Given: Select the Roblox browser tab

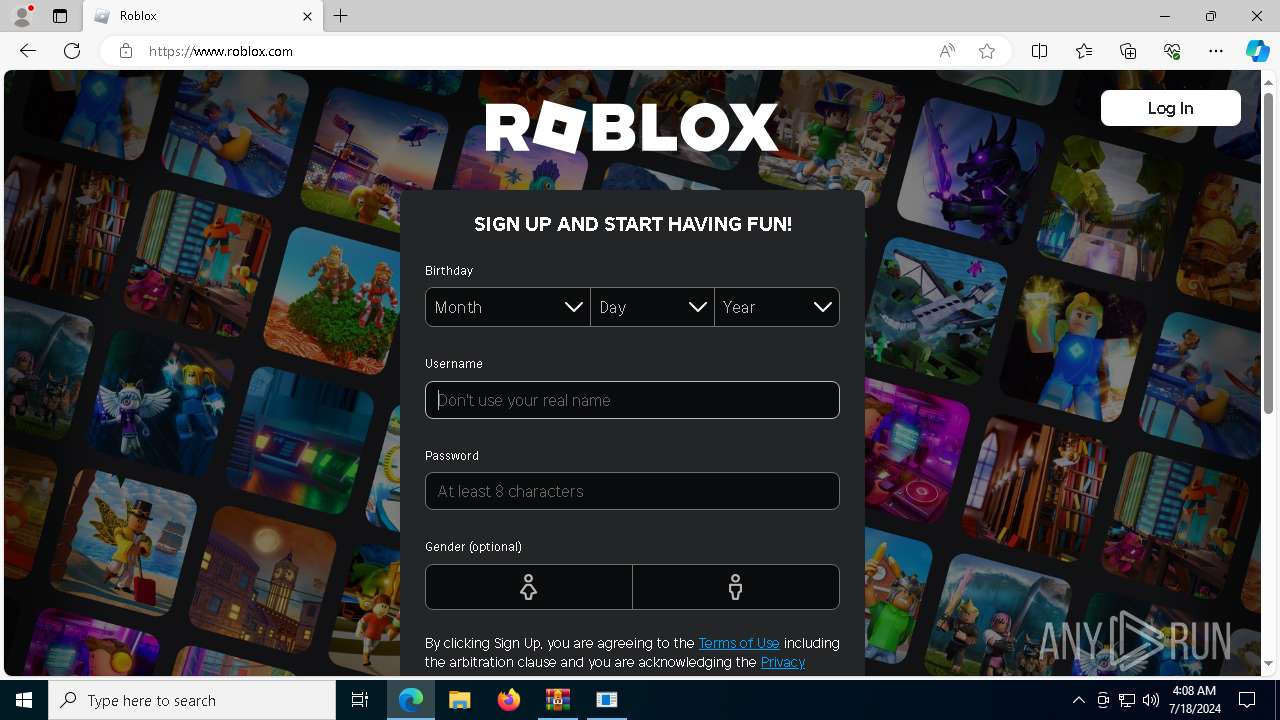Looking at the screenshot, I should tap(203, 16).
